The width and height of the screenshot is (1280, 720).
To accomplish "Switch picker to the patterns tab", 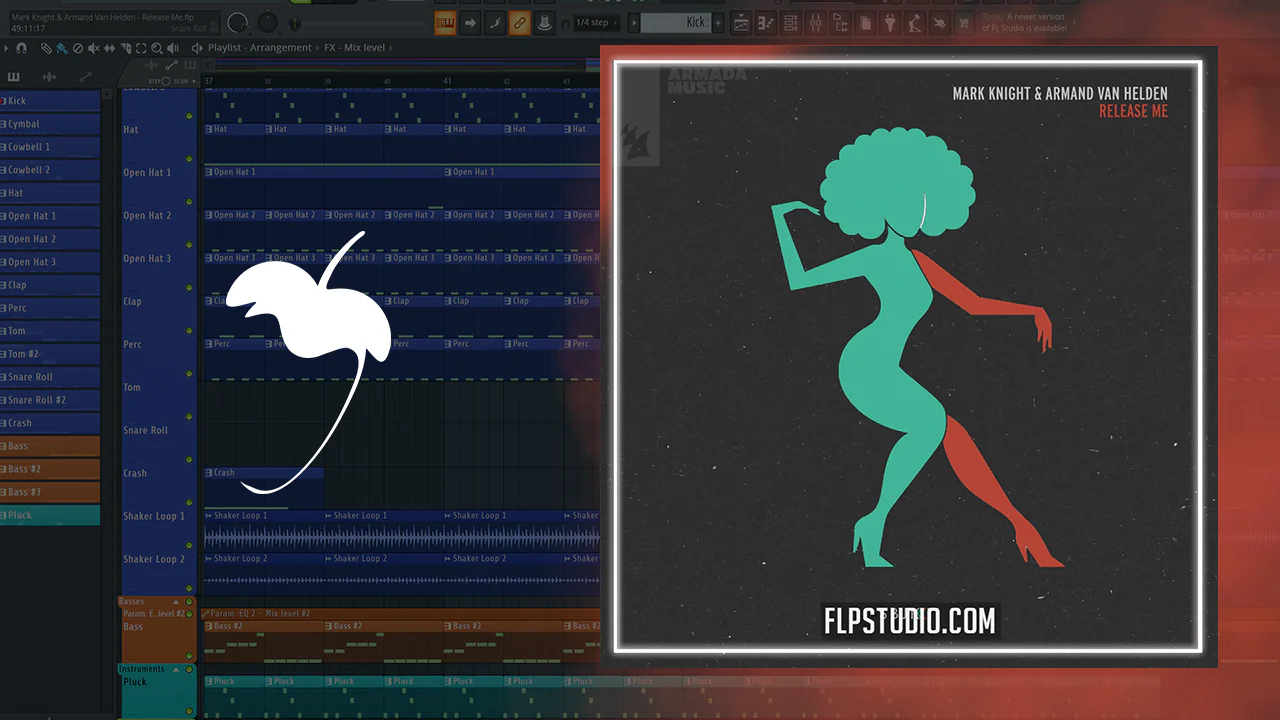I will [14, 77].
